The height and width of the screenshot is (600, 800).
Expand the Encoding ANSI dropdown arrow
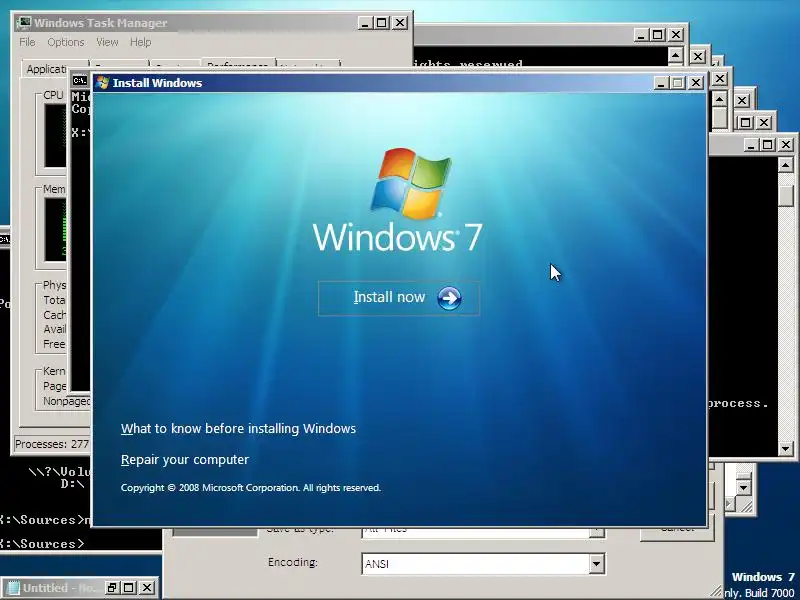tap(596, 564)
